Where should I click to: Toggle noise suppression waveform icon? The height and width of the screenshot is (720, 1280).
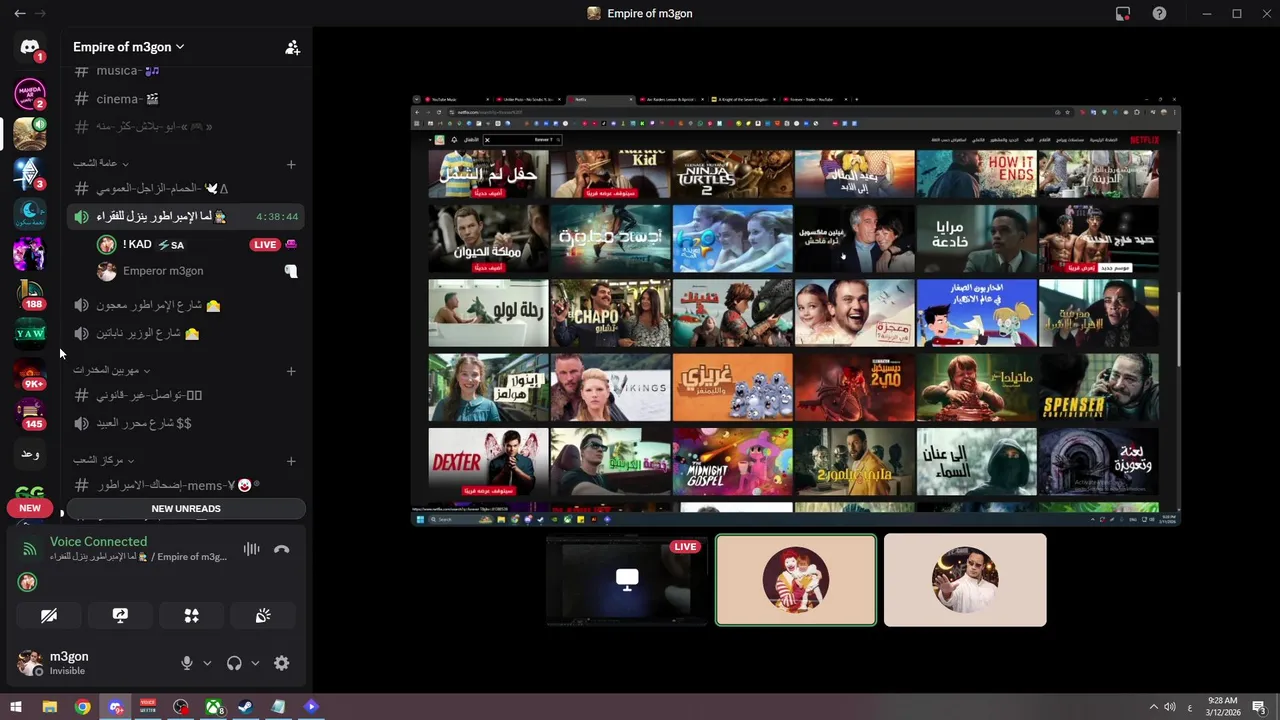point(251,549)
